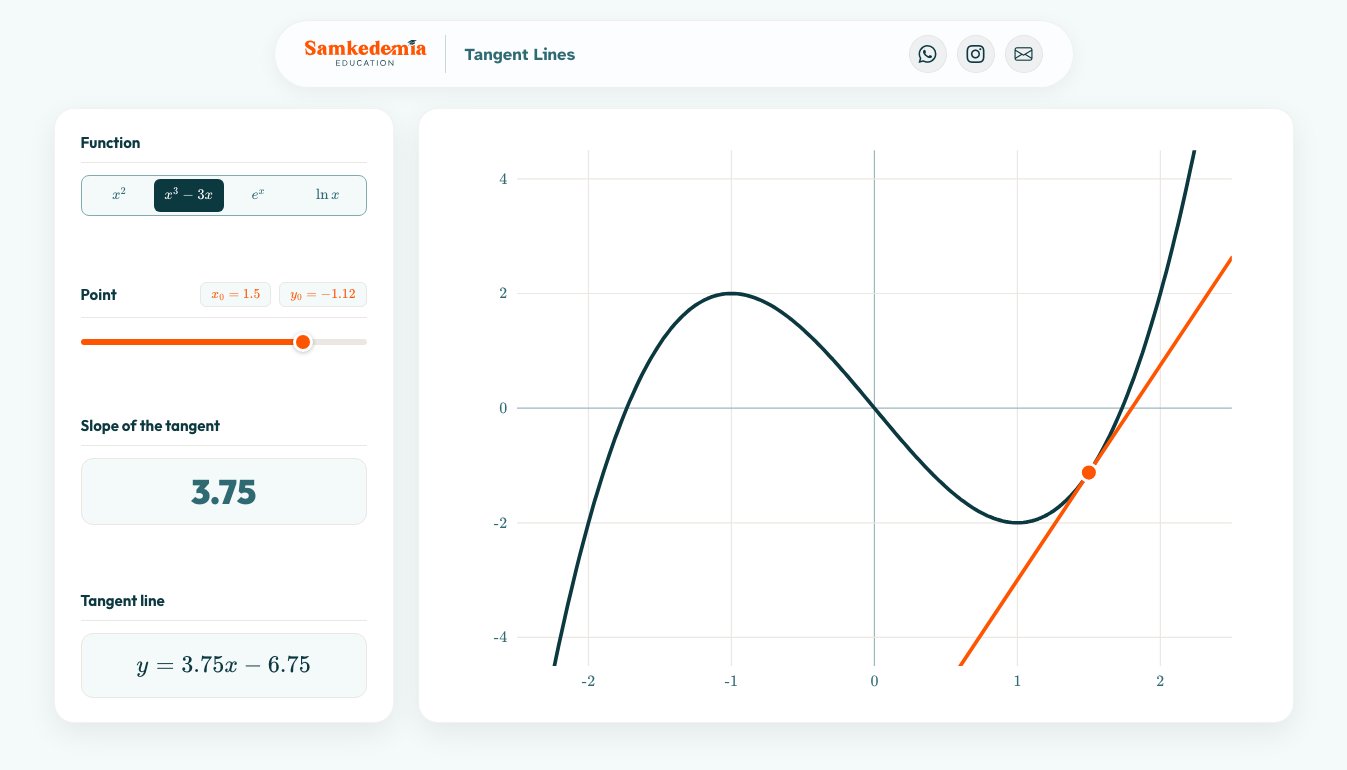Click the Tangent line heading

coord(123,601)
